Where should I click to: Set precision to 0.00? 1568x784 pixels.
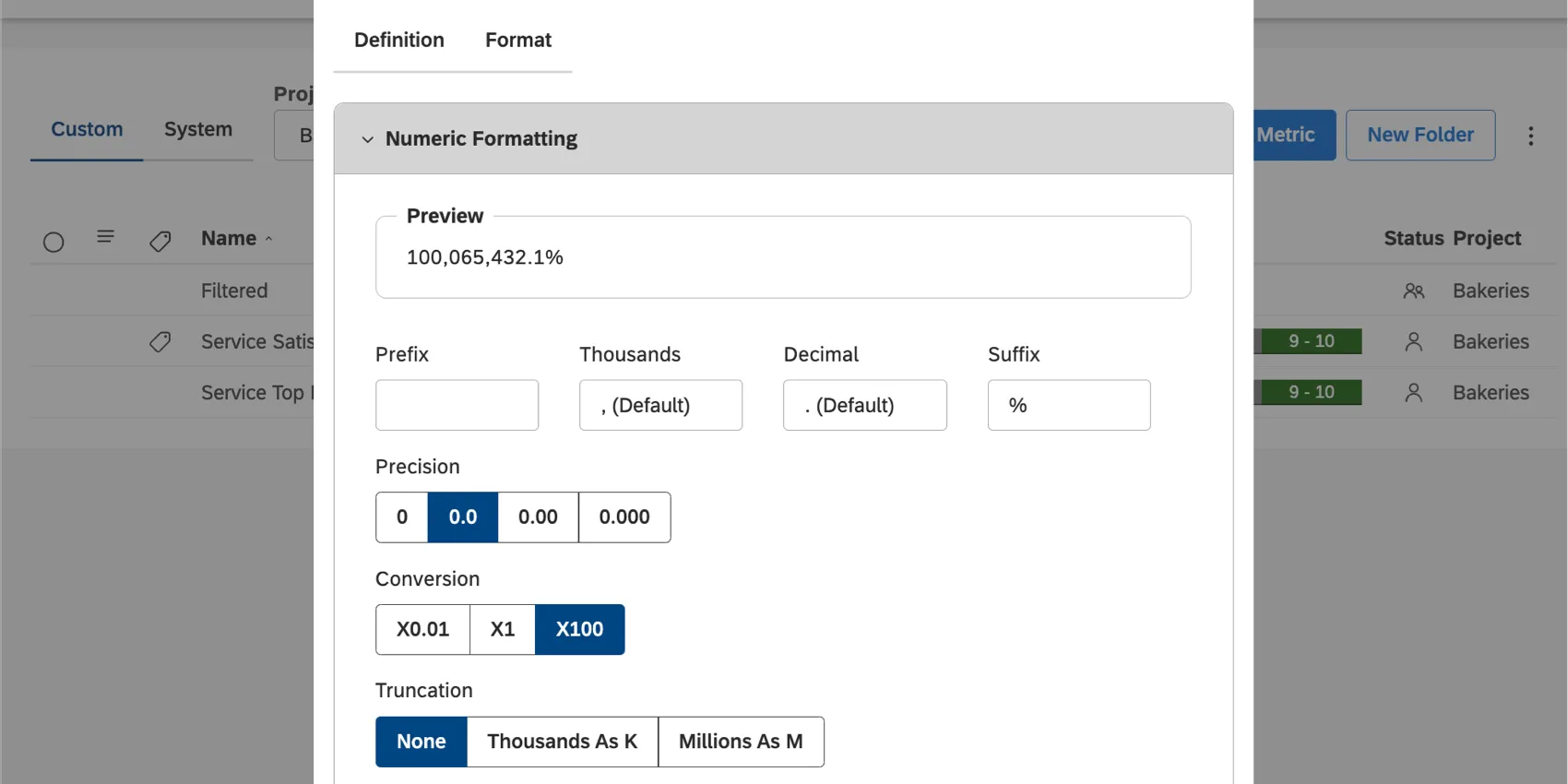(538, 517)
